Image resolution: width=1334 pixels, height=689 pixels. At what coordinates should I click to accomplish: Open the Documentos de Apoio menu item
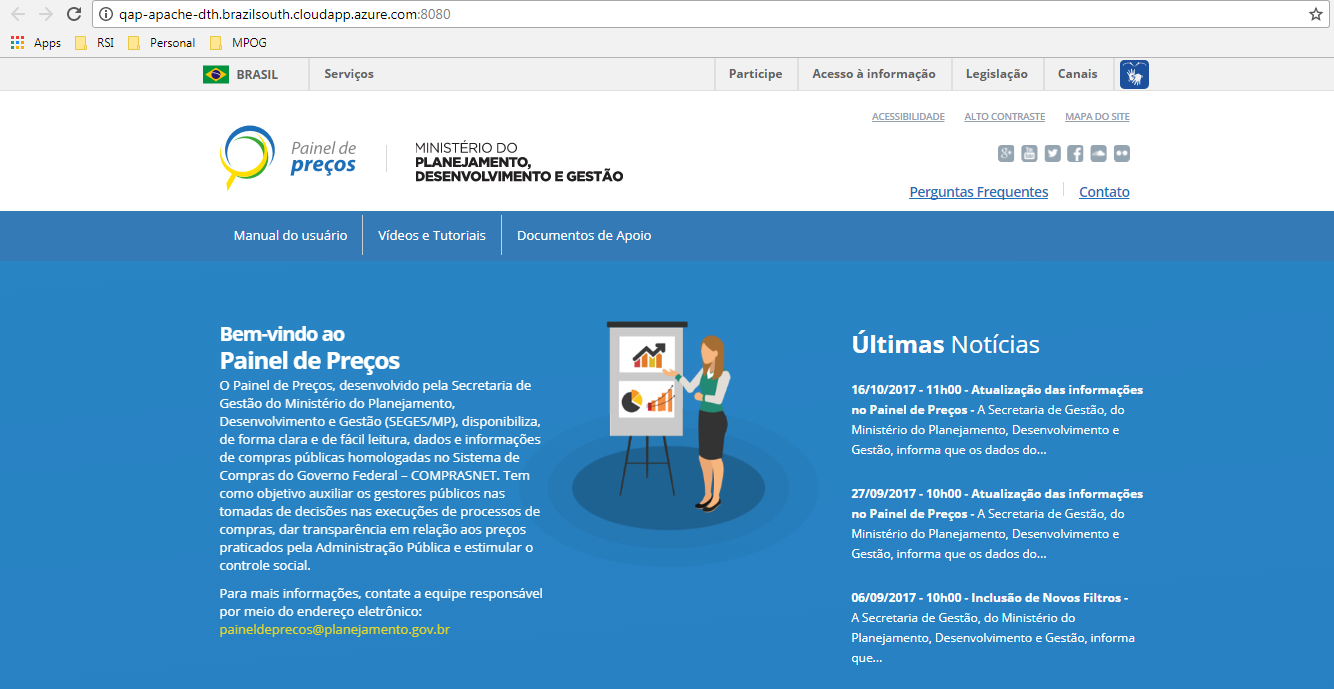click(x=584, y=235)
